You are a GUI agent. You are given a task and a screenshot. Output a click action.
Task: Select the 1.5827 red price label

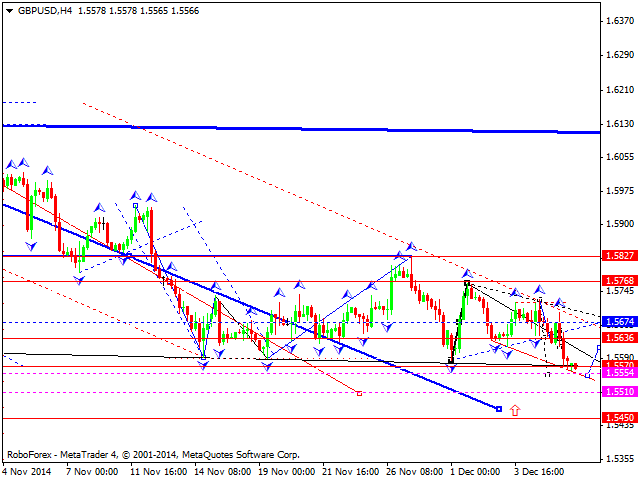pos(619,256)
